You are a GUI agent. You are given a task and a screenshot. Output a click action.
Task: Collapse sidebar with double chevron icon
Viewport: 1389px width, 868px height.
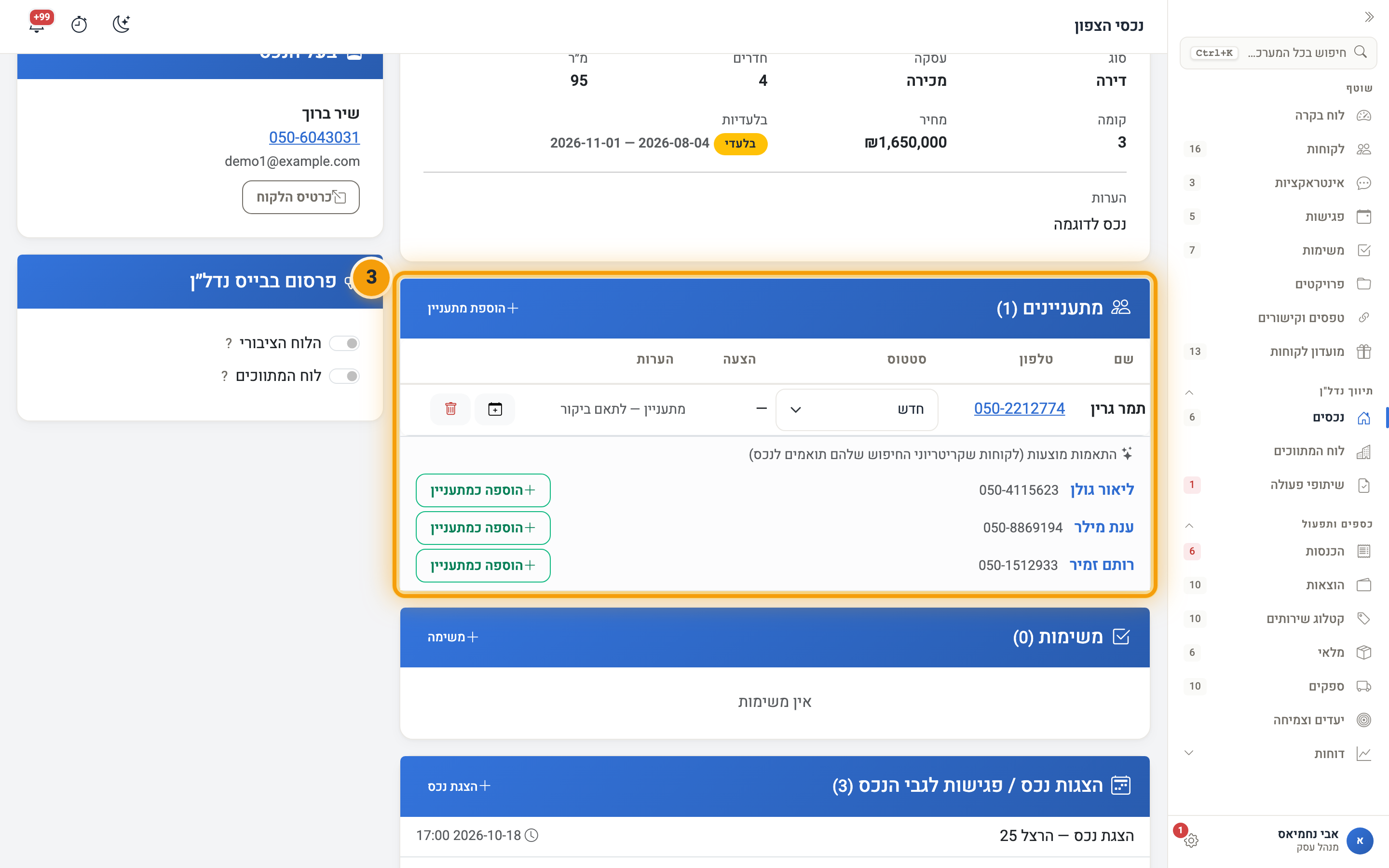point(1369,17)
